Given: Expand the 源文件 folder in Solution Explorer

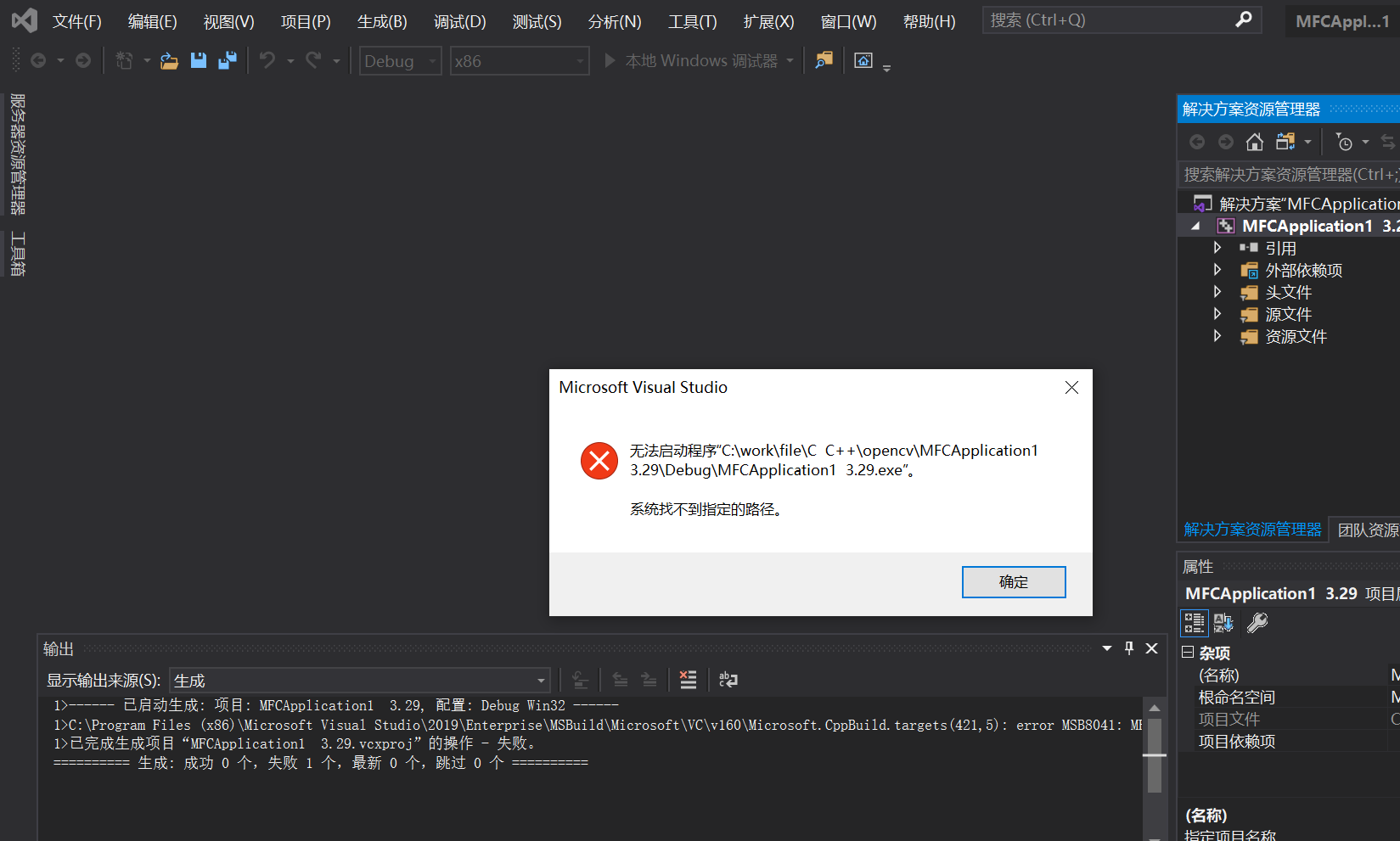Looking at the screenshot, I should click(1217, 313).
